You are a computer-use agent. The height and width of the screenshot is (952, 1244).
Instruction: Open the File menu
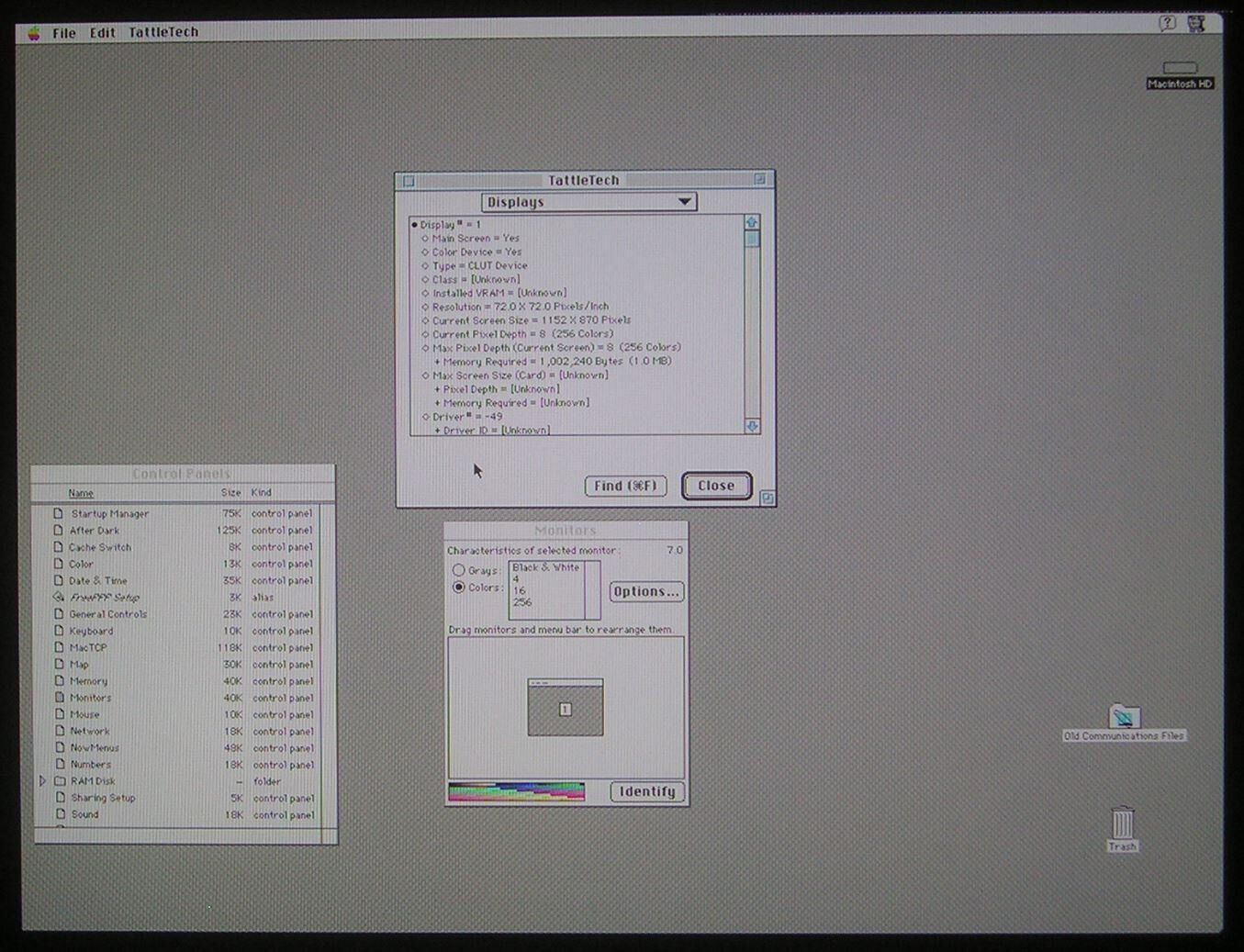coord(64,33)
